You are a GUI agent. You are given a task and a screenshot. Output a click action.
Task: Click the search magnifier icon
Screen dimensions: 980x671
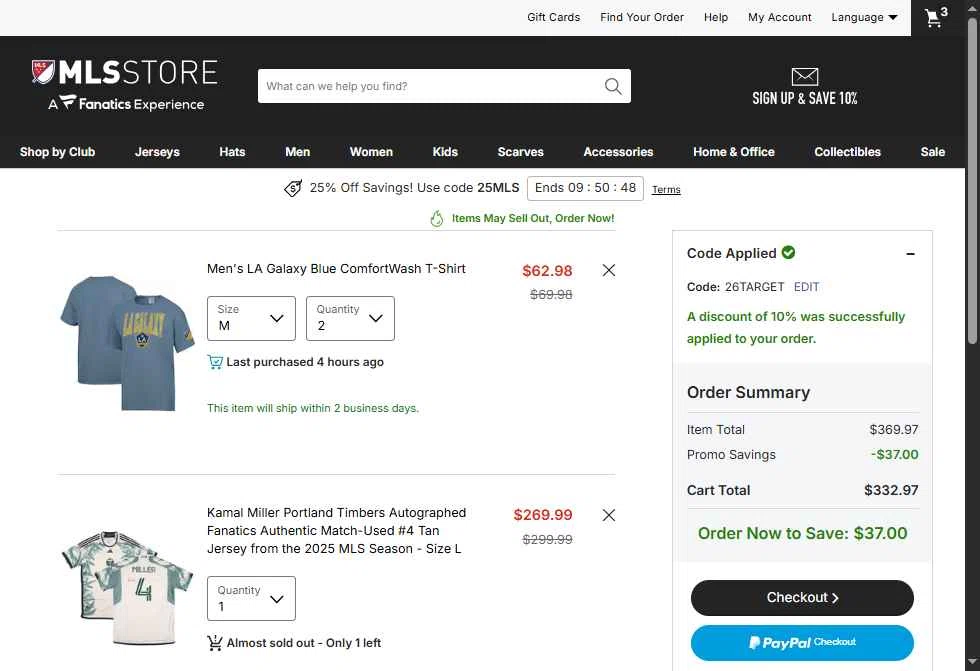(613, 86)
